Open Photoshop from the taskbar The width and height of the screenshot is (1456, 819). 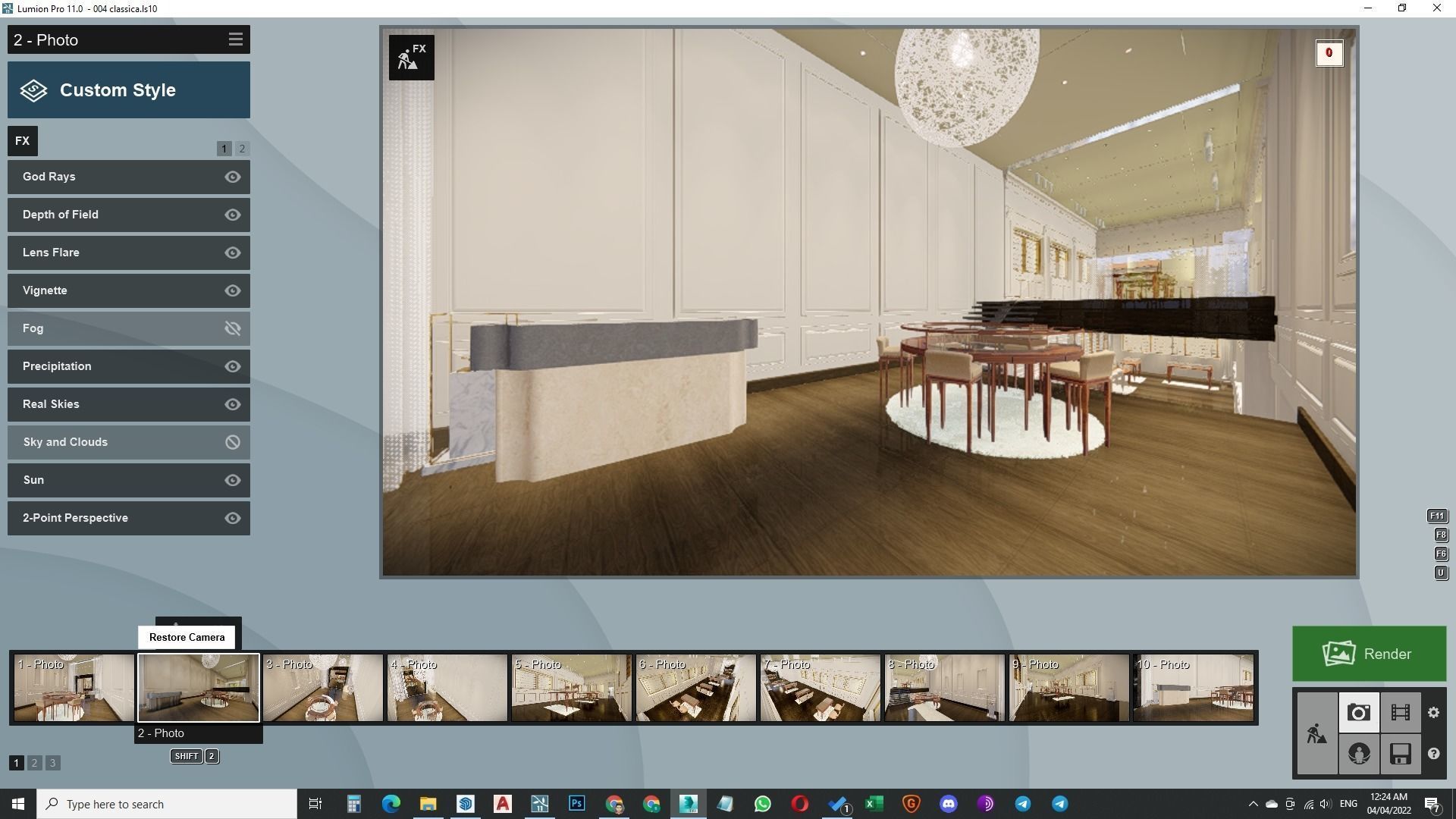(576, 804)
